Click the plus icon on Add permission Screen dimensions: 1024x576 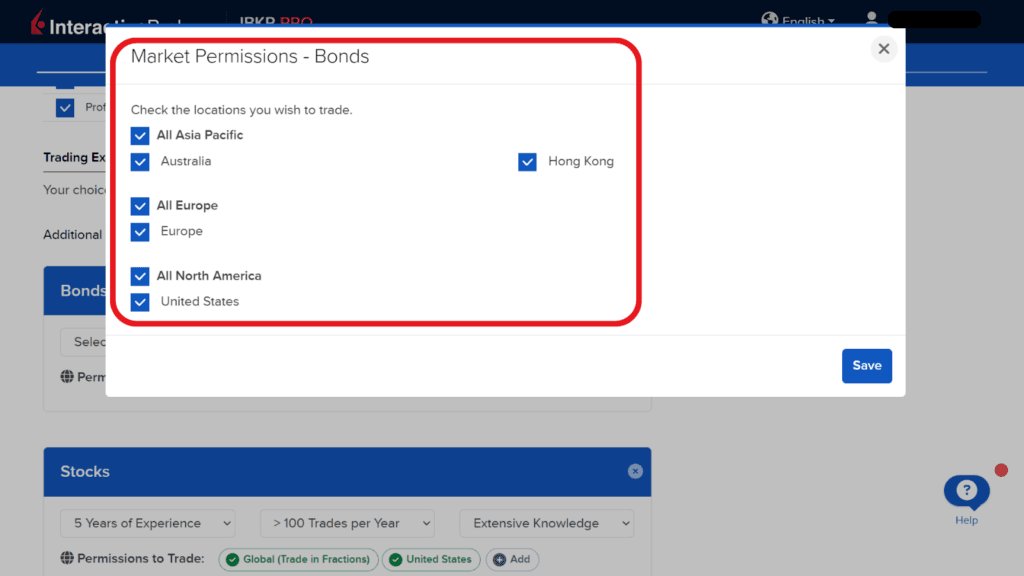[x=499, y=559]
